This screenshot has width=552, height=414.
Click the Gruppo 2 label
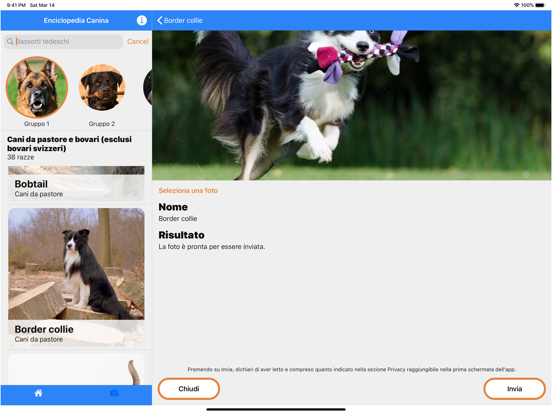[x=102, y=124]
